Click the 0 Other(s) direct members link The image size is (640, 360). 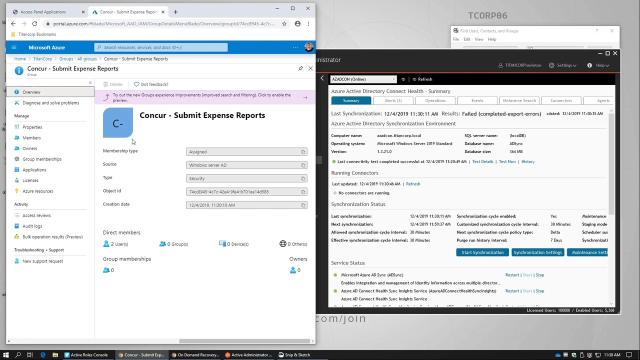pyautogui.click(x=293, y=244)
